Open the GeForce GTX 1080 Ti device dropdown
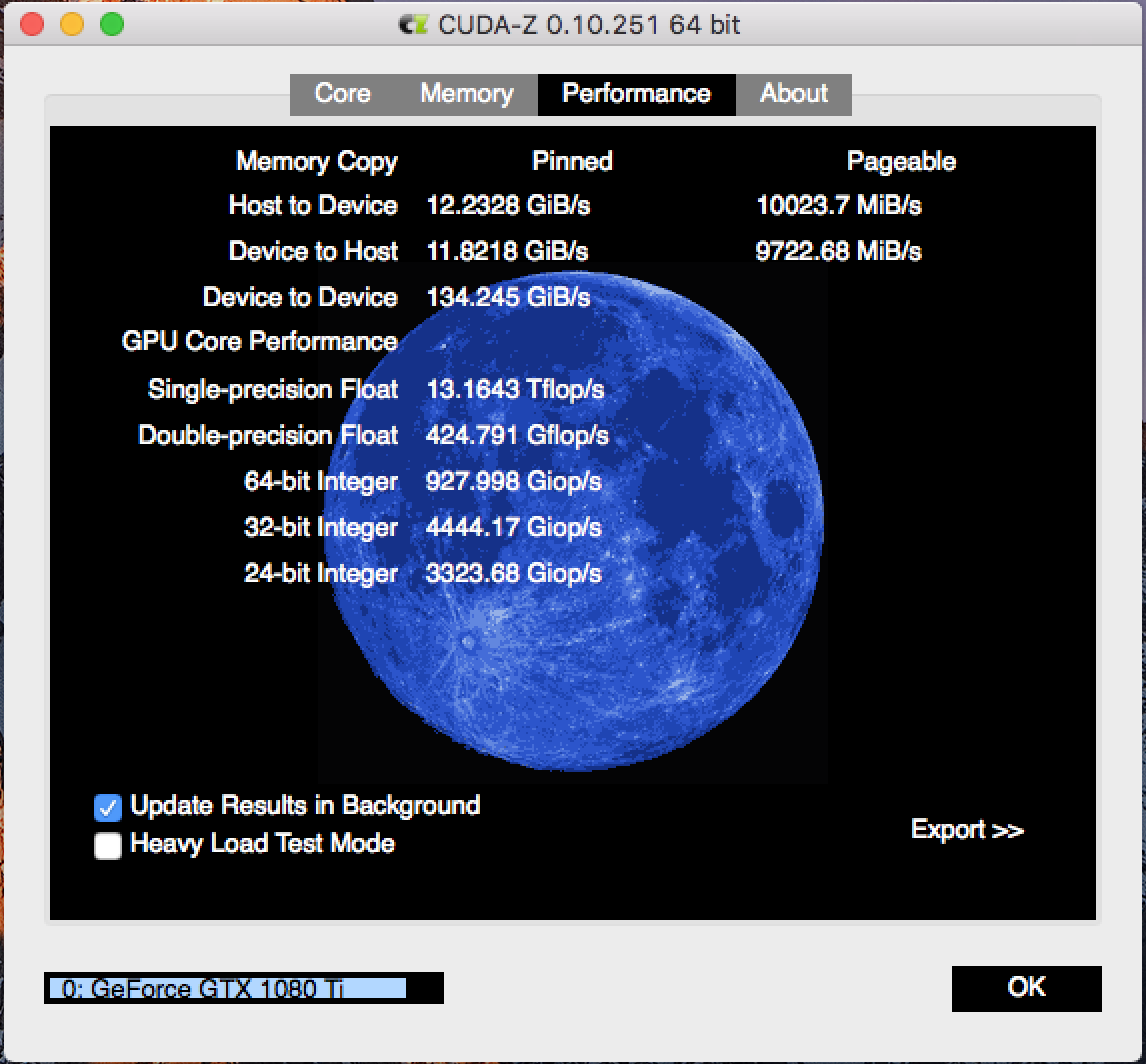This screenshot has height=1064, width=1146. pos(243,988)
